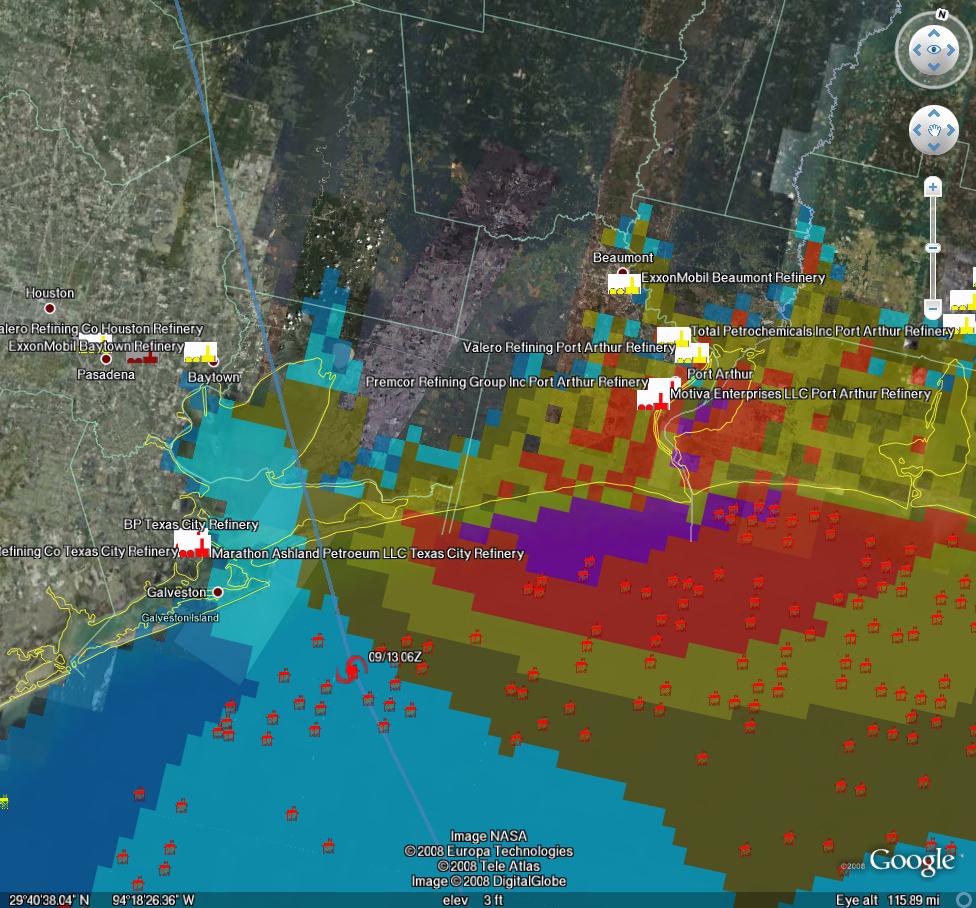
Task: Open the ExxonMobil Baytown Refinery icon
Action: tap(200, 352)
